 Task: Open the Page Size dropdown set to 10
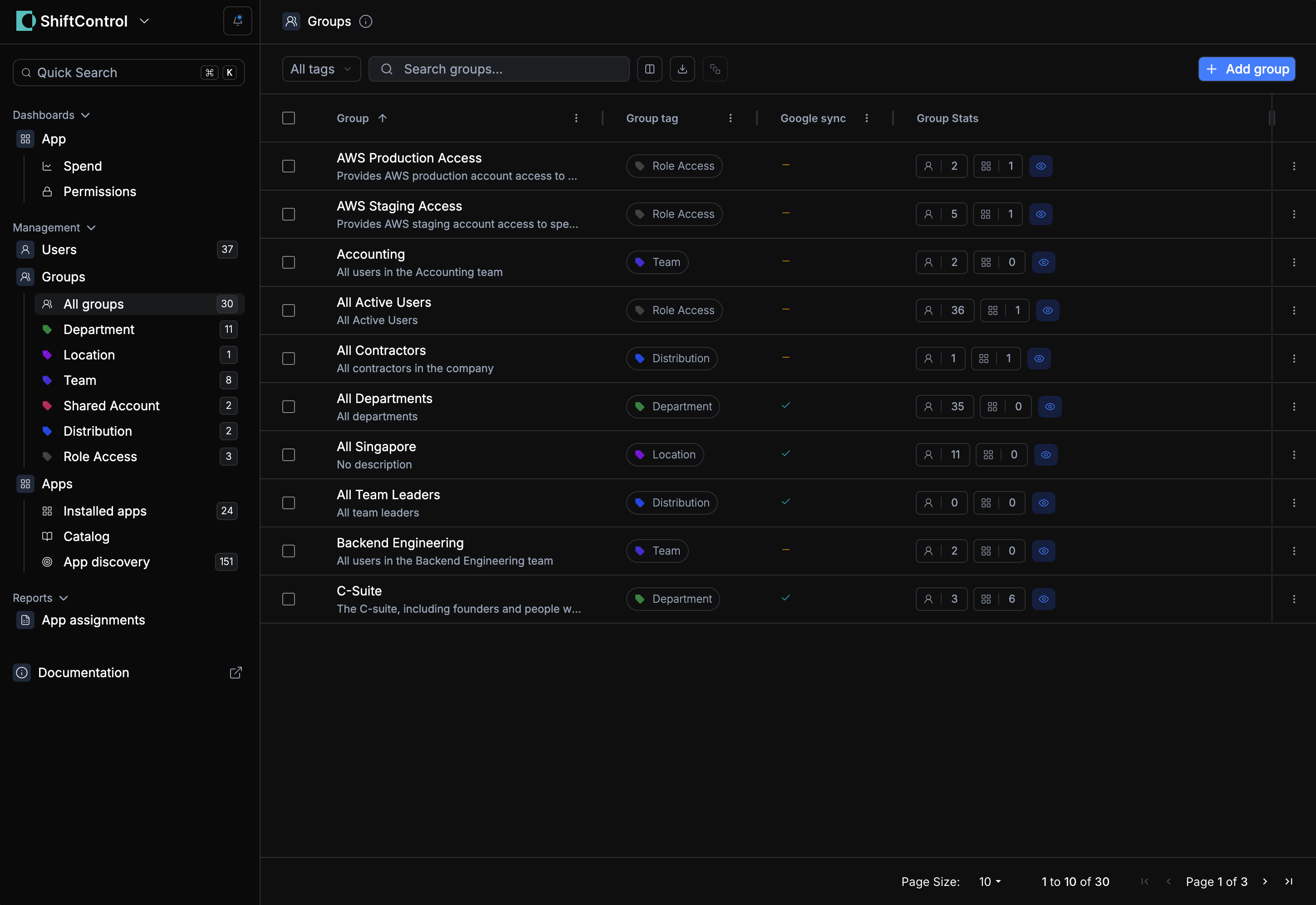pos(989,881)
